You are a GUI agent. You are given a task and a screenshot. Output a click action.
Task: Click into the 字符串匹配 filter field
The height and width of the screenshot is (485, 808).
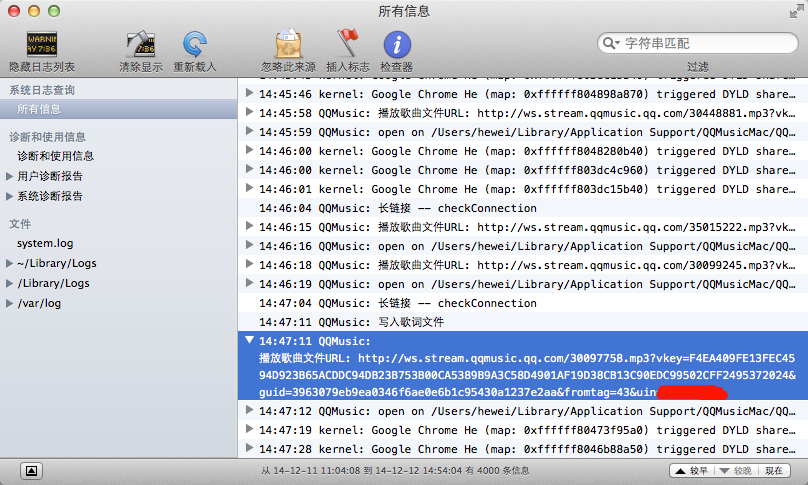pyautogui.click(x=698, y=43)
